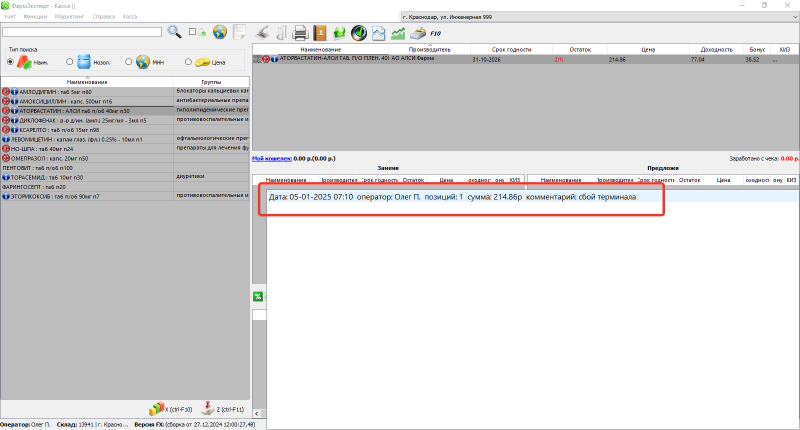This screenshot has height=430, width=800.
Task: Click the document sheet icon beside the globe
Action: (x=239, y=32)
